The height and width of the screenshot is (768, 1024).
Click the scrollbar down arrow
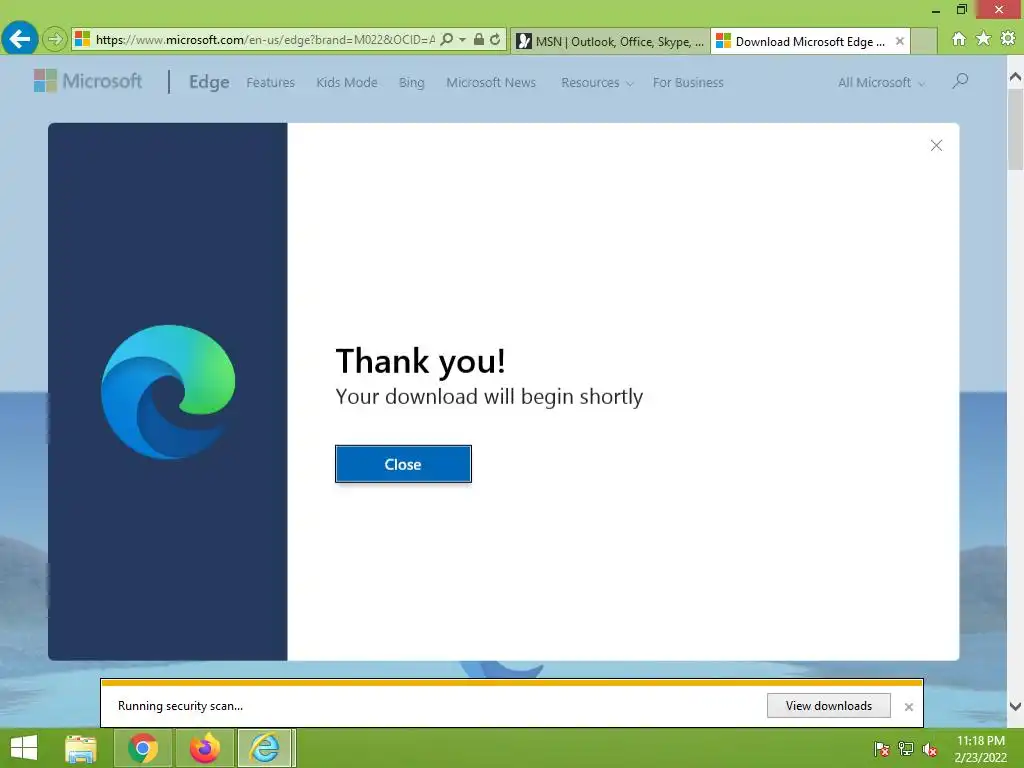pos(1015,706)
